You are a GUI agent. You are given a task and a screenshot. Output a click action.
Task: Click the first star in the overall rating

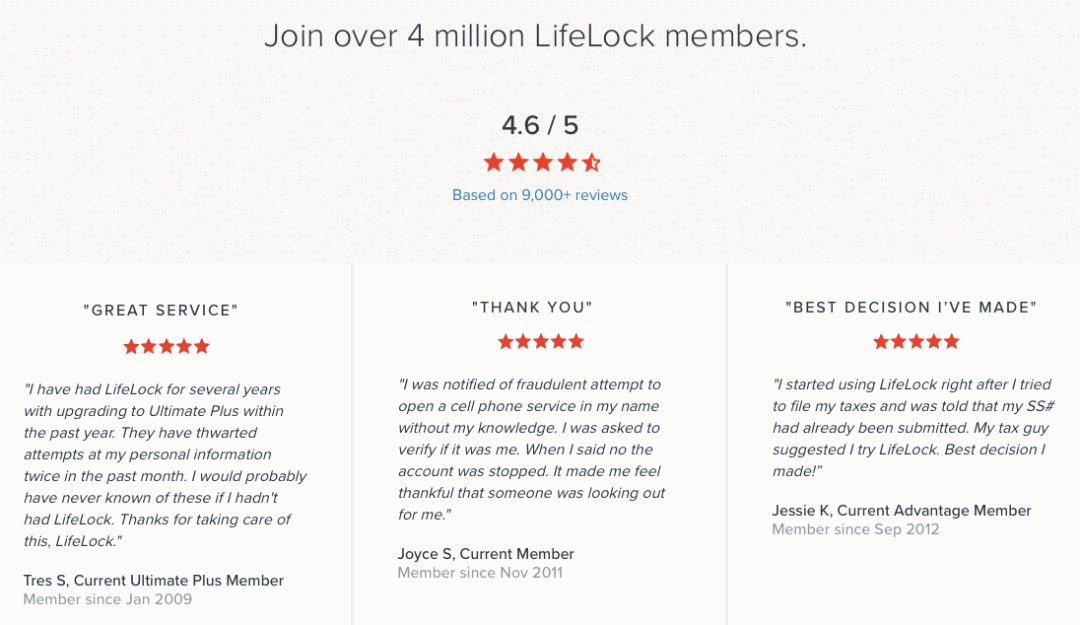coord(493,162)
